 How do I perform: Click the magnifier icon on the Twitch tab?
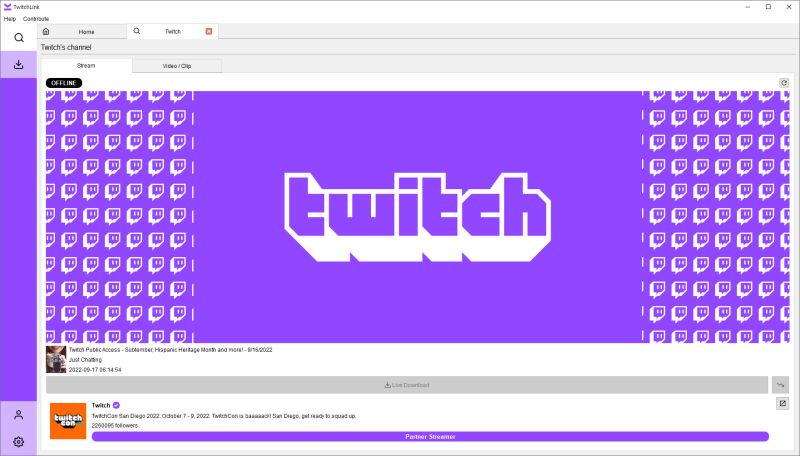(137, 31)
